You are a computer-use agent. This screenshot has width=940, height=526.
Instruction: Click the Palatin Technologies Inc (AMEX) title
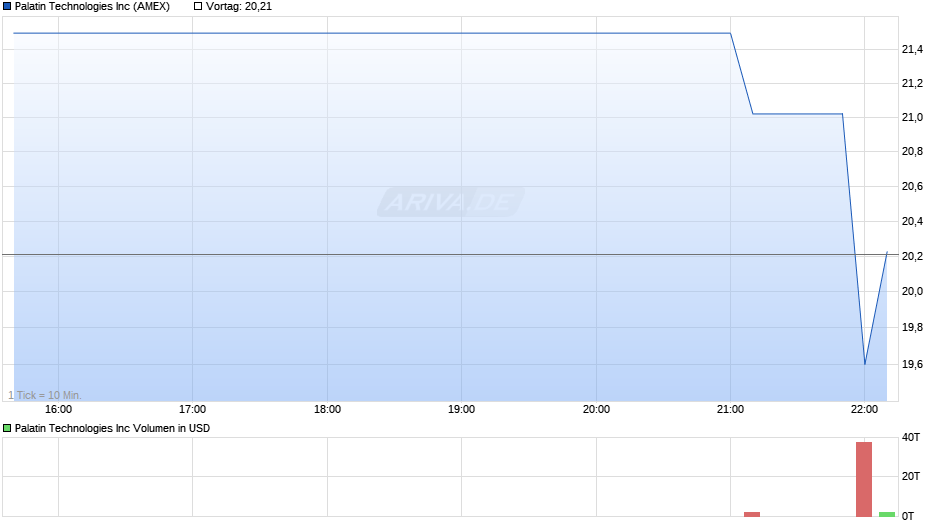coord(92,7)
